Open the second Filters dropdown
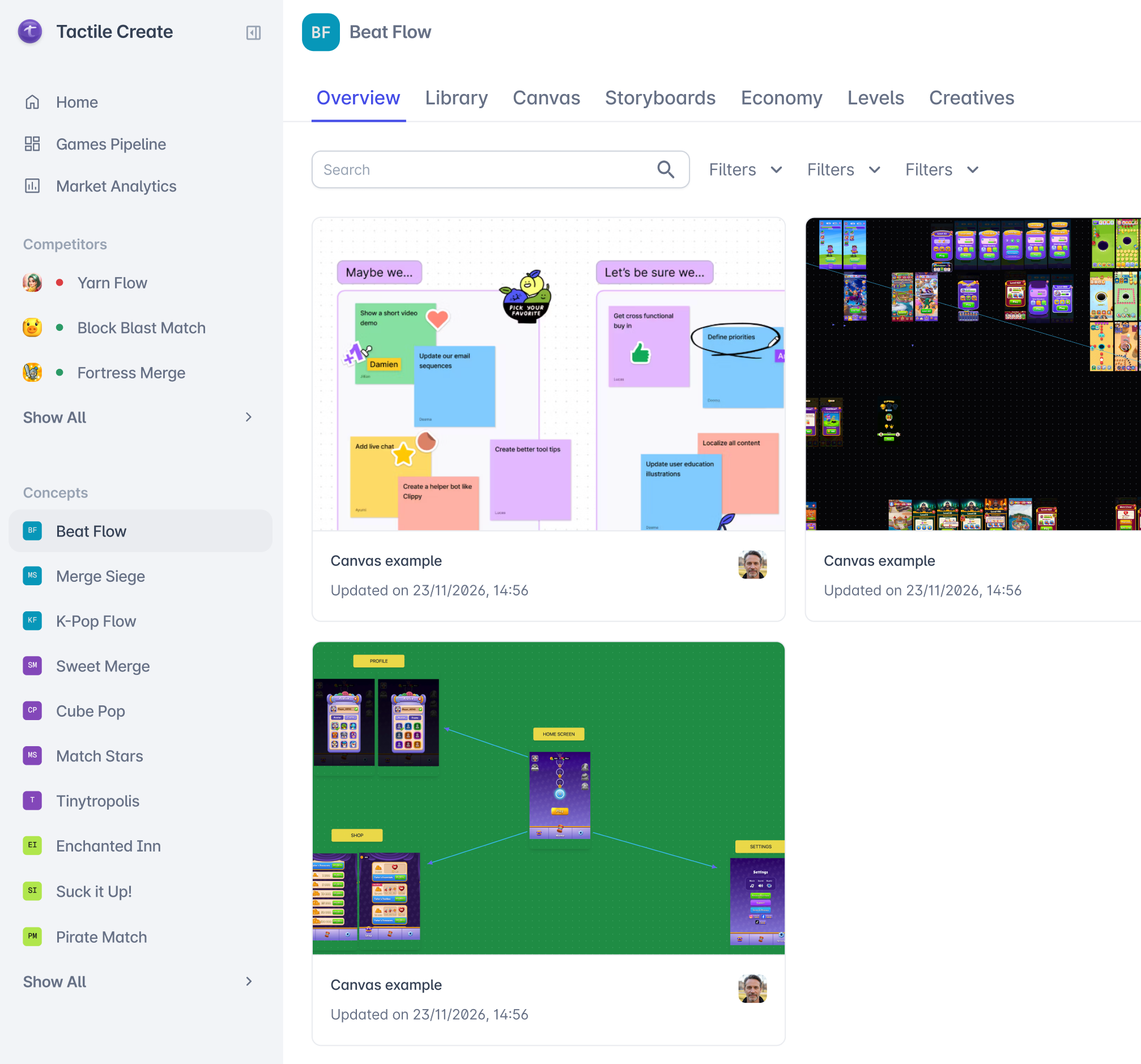This screenshot has width=1141, height=1064. tap(844, 170)
